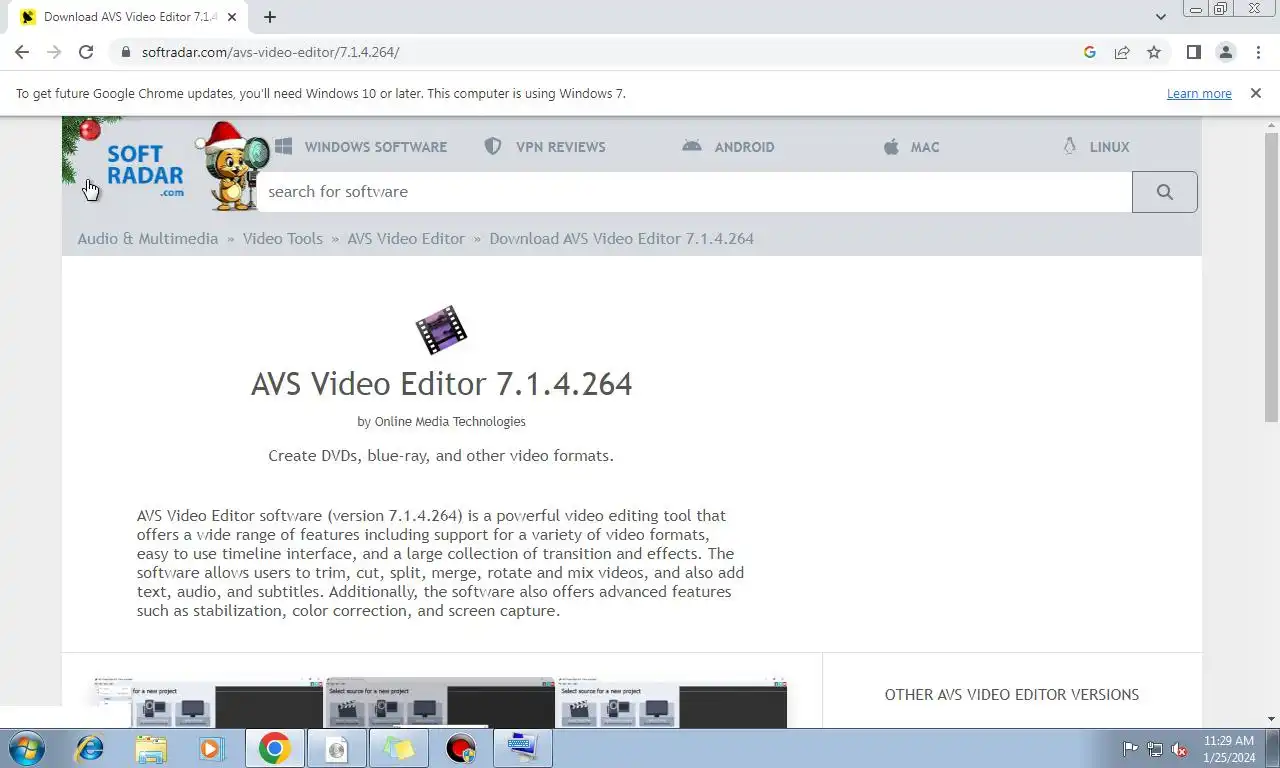Screen dimensions: 1280x768
Task: Click the URL address bar
Action: [600, 52]
